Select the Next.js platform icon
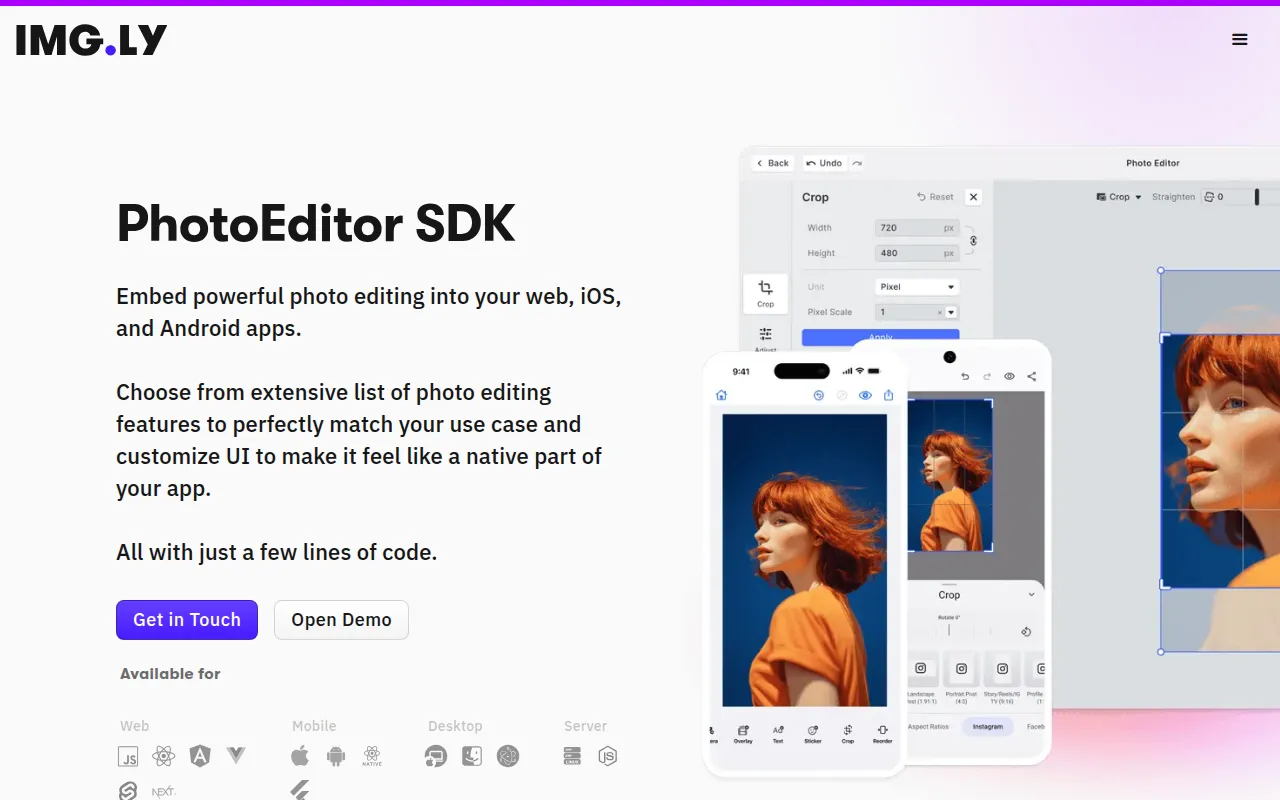1280x800 pixels. [x=163, y=792]
